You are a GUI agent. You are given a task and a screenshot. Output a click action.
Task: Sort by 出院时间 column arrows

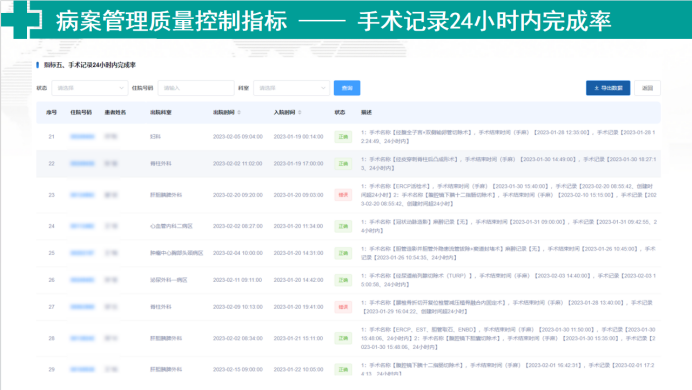[239, 112]
